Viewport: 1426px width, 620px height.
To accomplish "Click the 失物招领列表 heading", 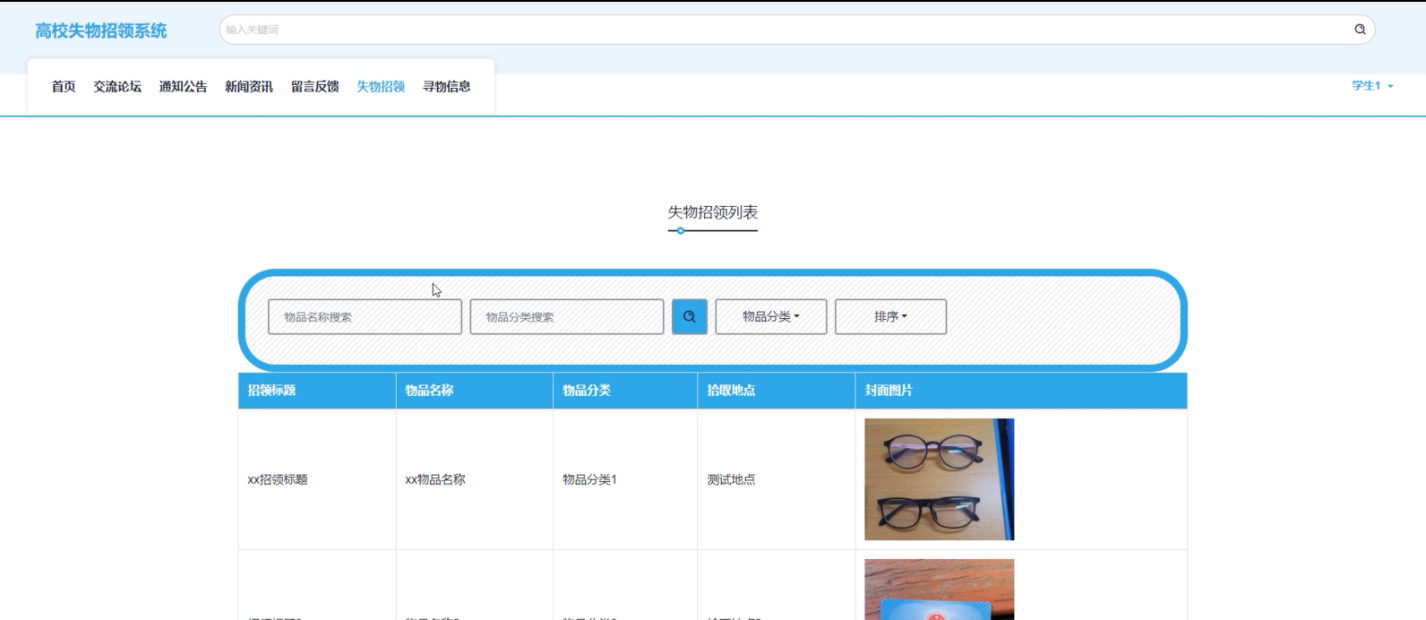I will (x=713, y=213).
